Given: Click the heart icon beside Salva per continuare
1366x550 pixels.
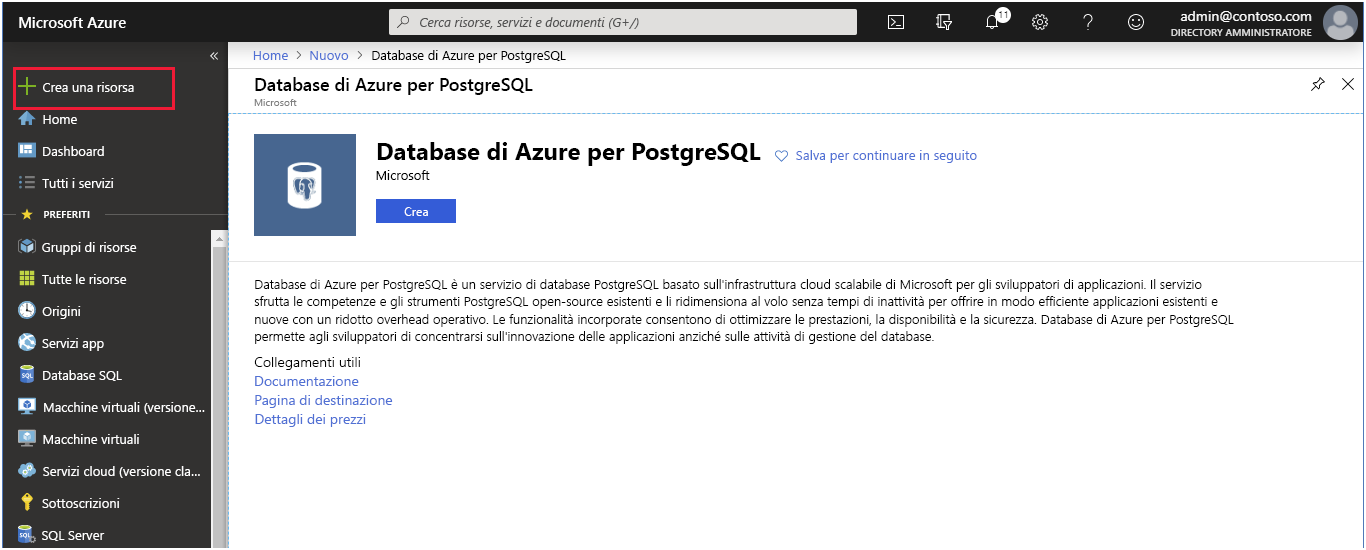Looking at the screenshot, I should tap(782, 156).
